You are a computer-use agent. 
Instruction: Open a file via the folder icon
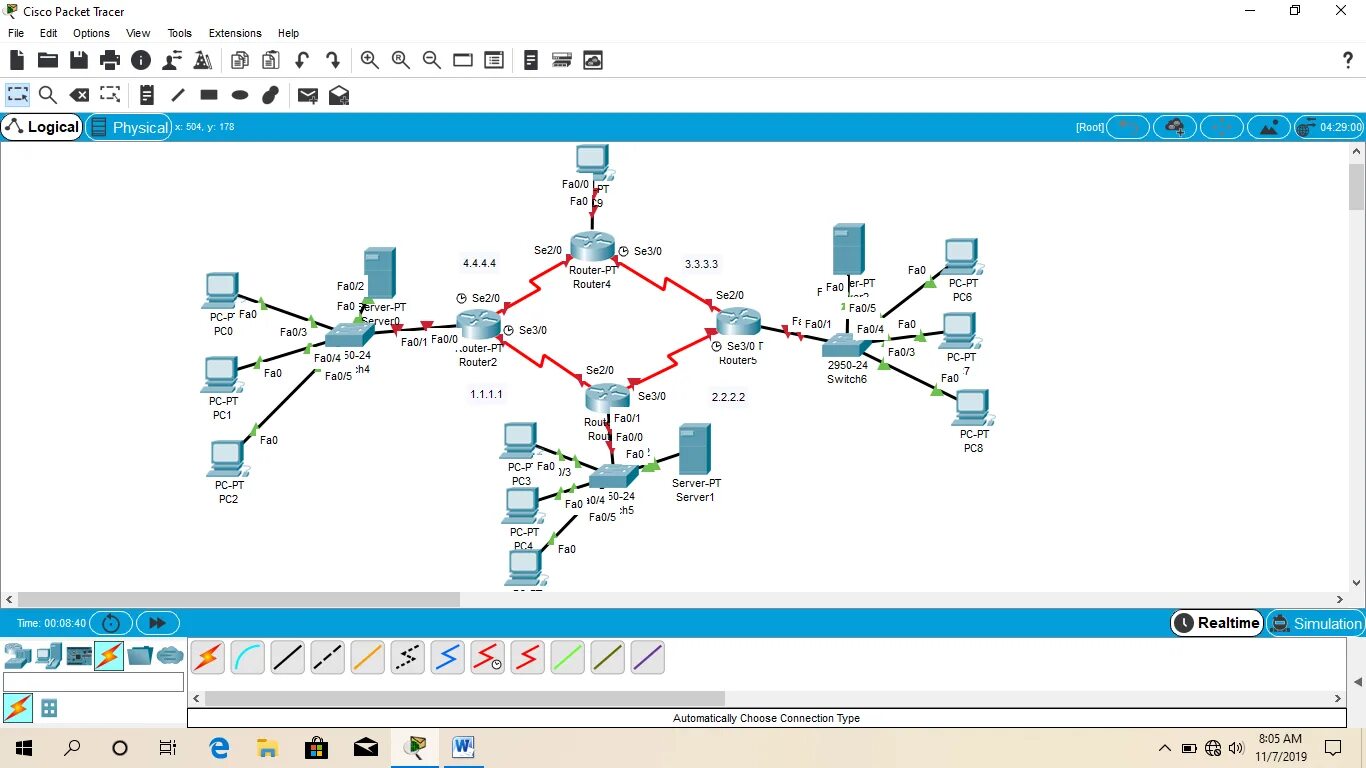(x=47, y=60)
